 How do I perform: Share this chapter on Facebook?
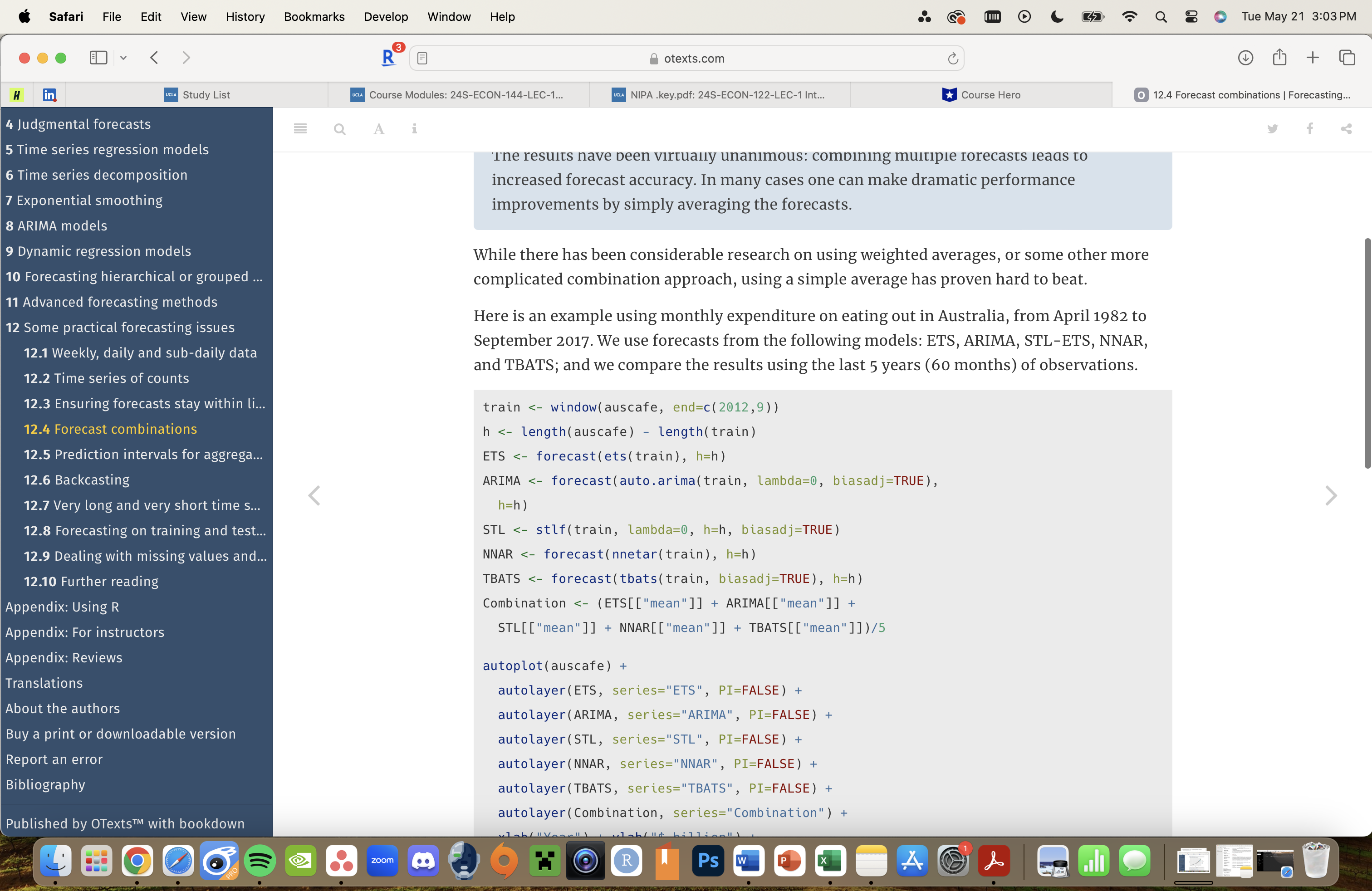[1310, 128]
